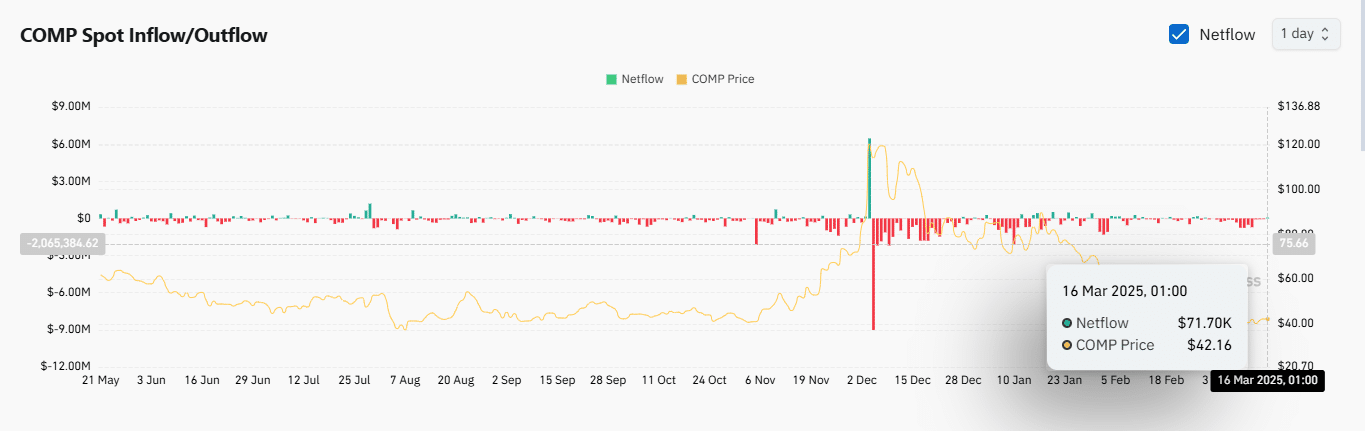Screen dimensions: 1365x431
Task: Toggle the Netflow series via legend label
Action: (x=642, y=79)
